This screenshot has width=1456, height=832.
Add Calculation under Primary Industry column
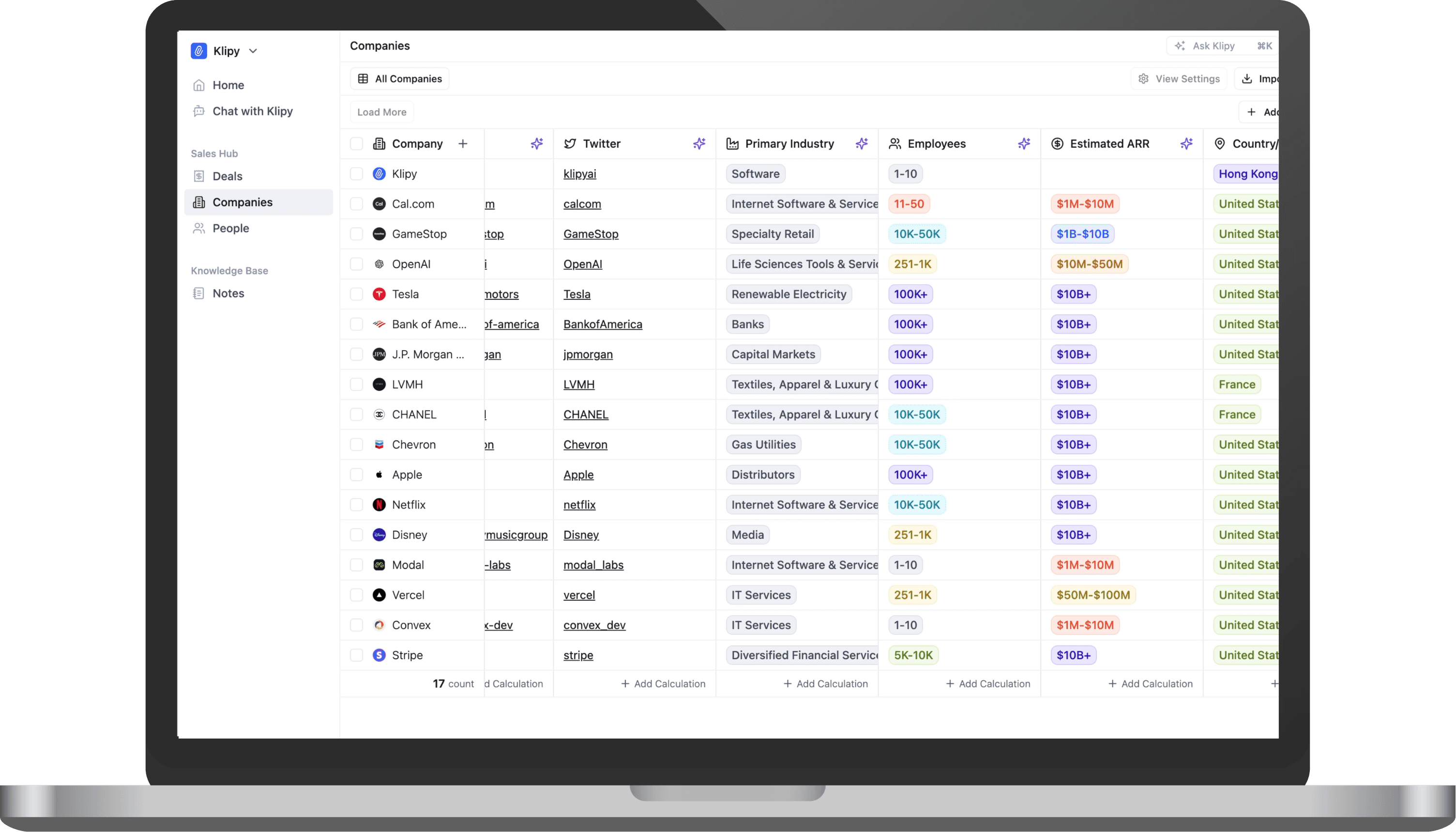tap(826, 684)
